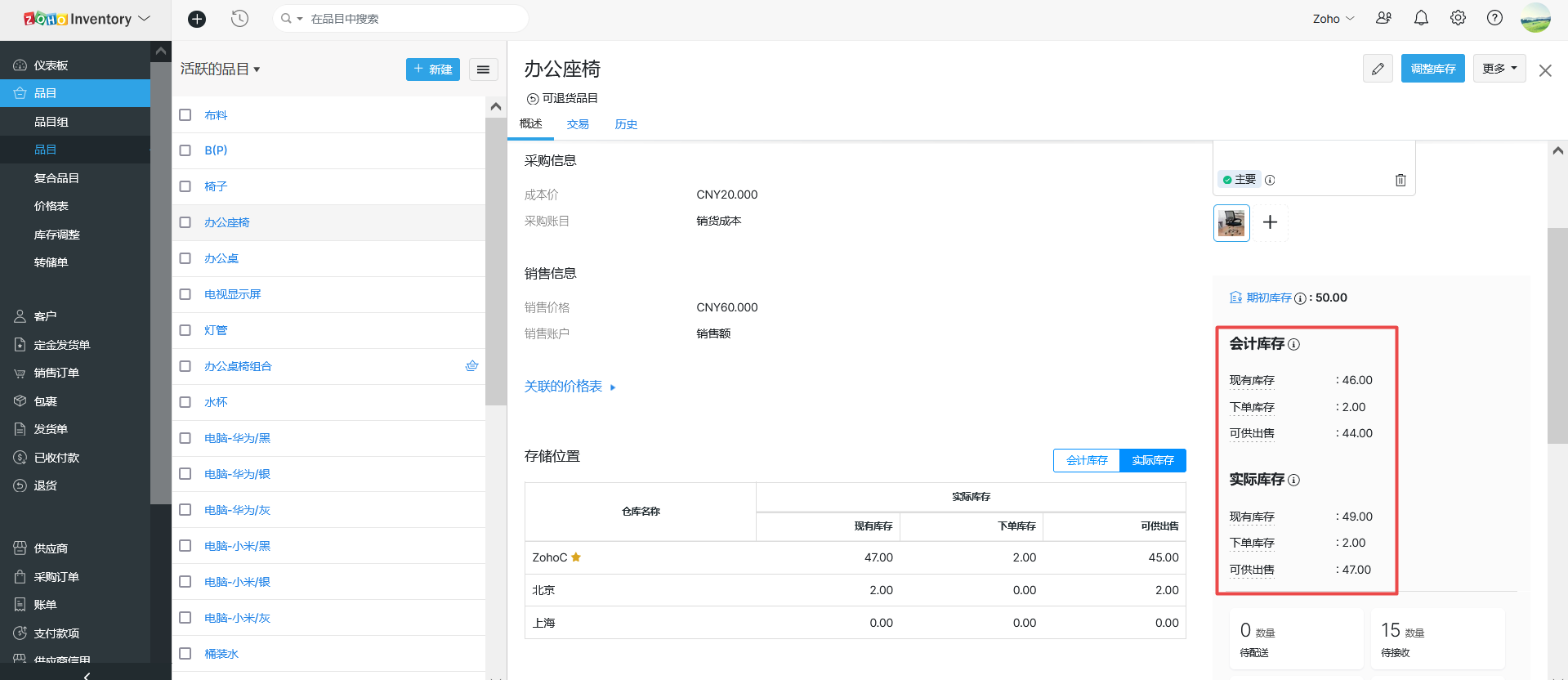The image size is (1568, 680).
Task: Open the list view hamburger menu
Action: [483, 69]
